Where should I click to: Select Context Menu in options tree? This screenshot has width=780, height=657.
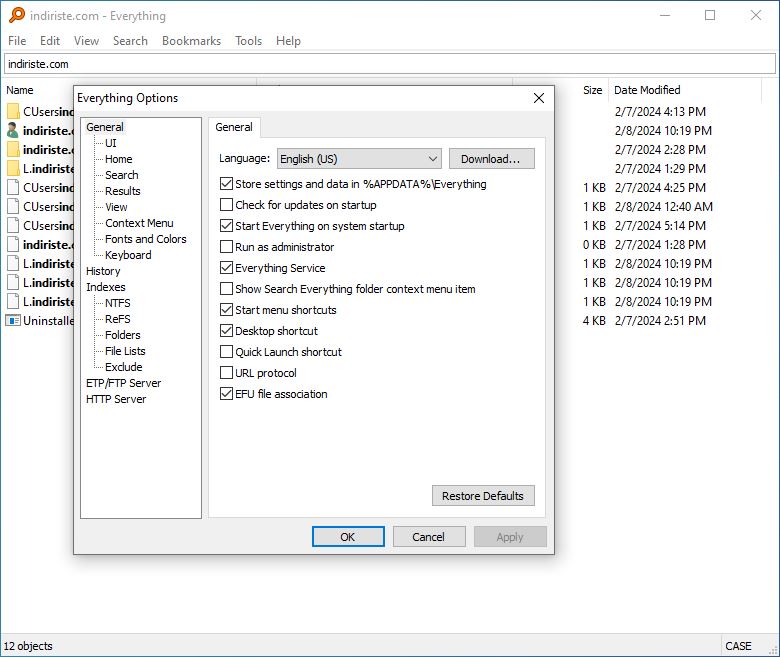(139, 223)
